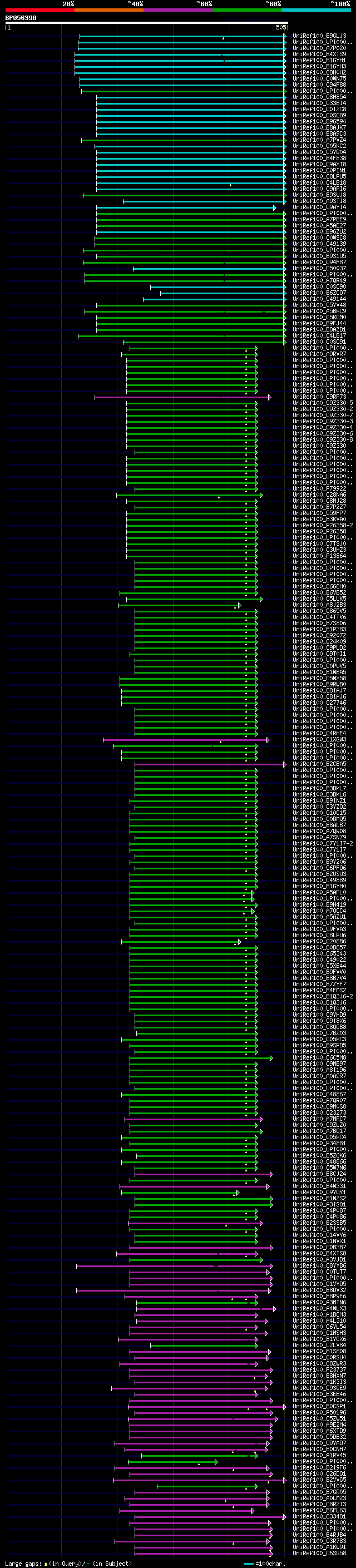Click the cyan alignment bar for B9GLJ3

pyautogui.click(x=182, y=36)
